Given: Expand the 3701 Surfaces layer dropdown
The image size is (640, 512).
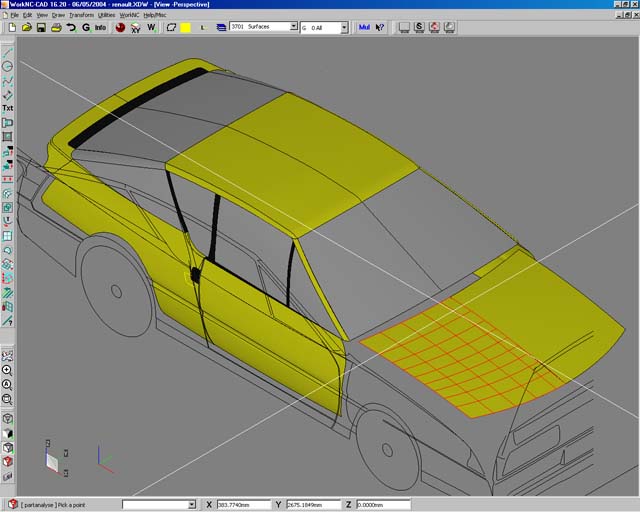Looking at the screenshot, I should point(292,28).
